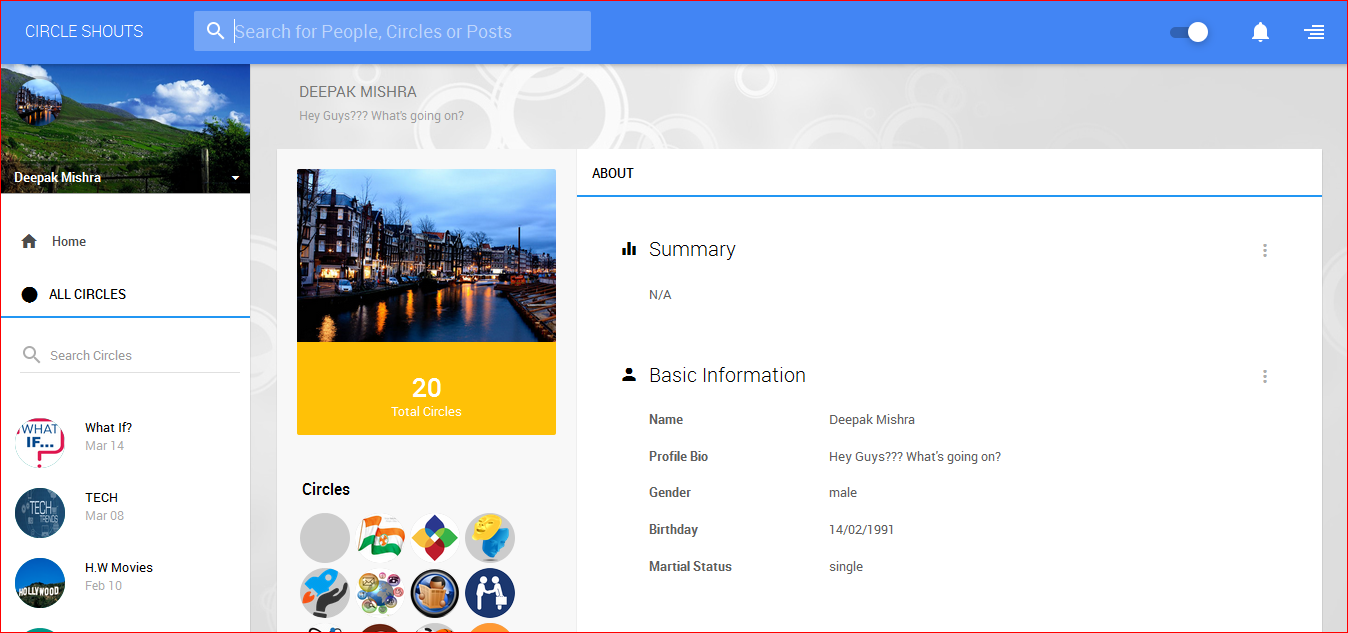
Task: Click the search magnifier in top bar
Action: [215, 31]
